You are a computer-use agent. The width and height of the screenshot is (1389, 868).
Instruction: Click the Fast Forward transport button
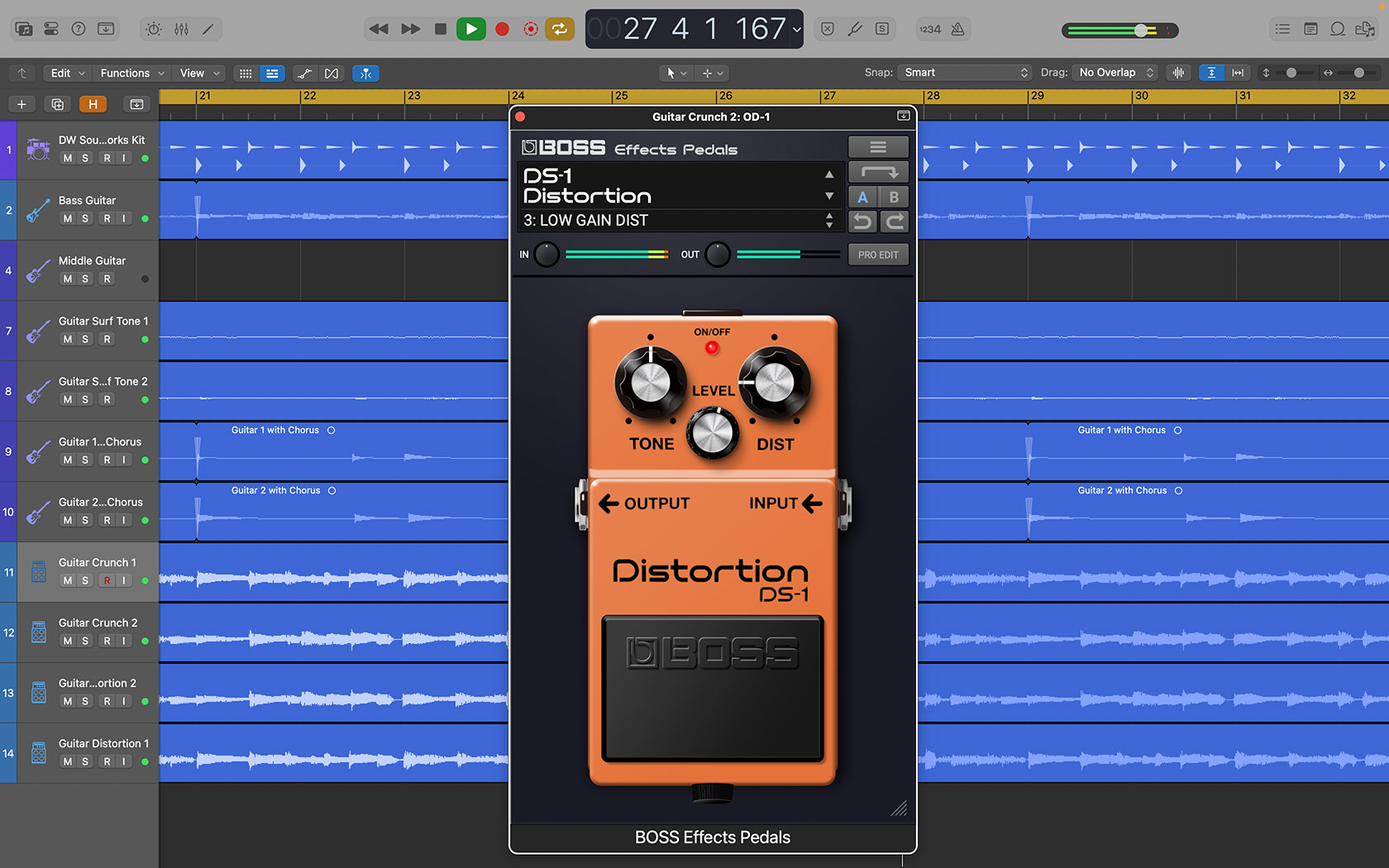(410, 29)
